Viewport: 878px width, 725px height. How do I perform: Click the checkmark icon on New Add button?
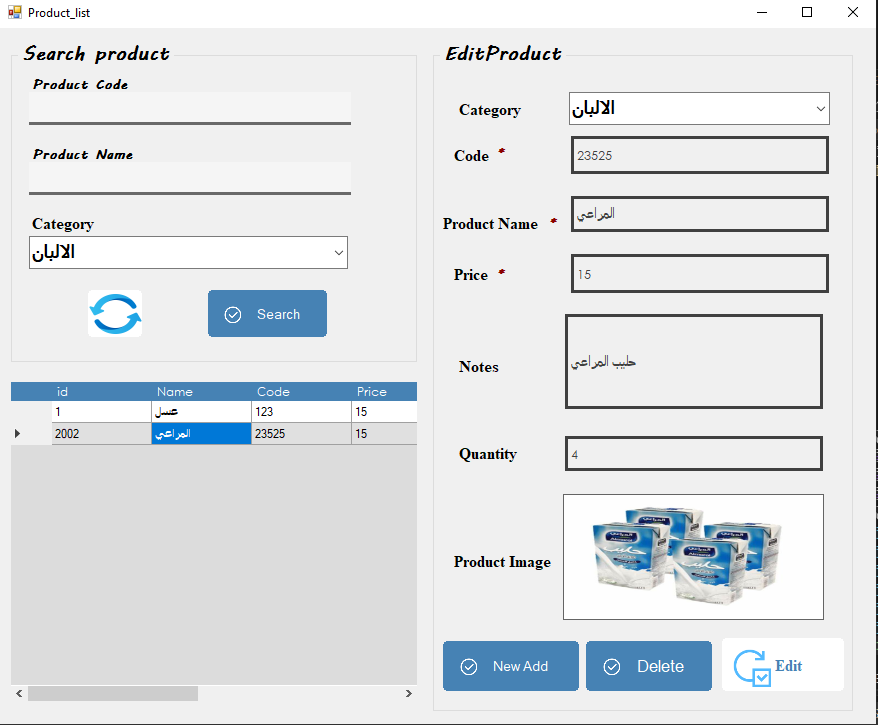point(468,665)
